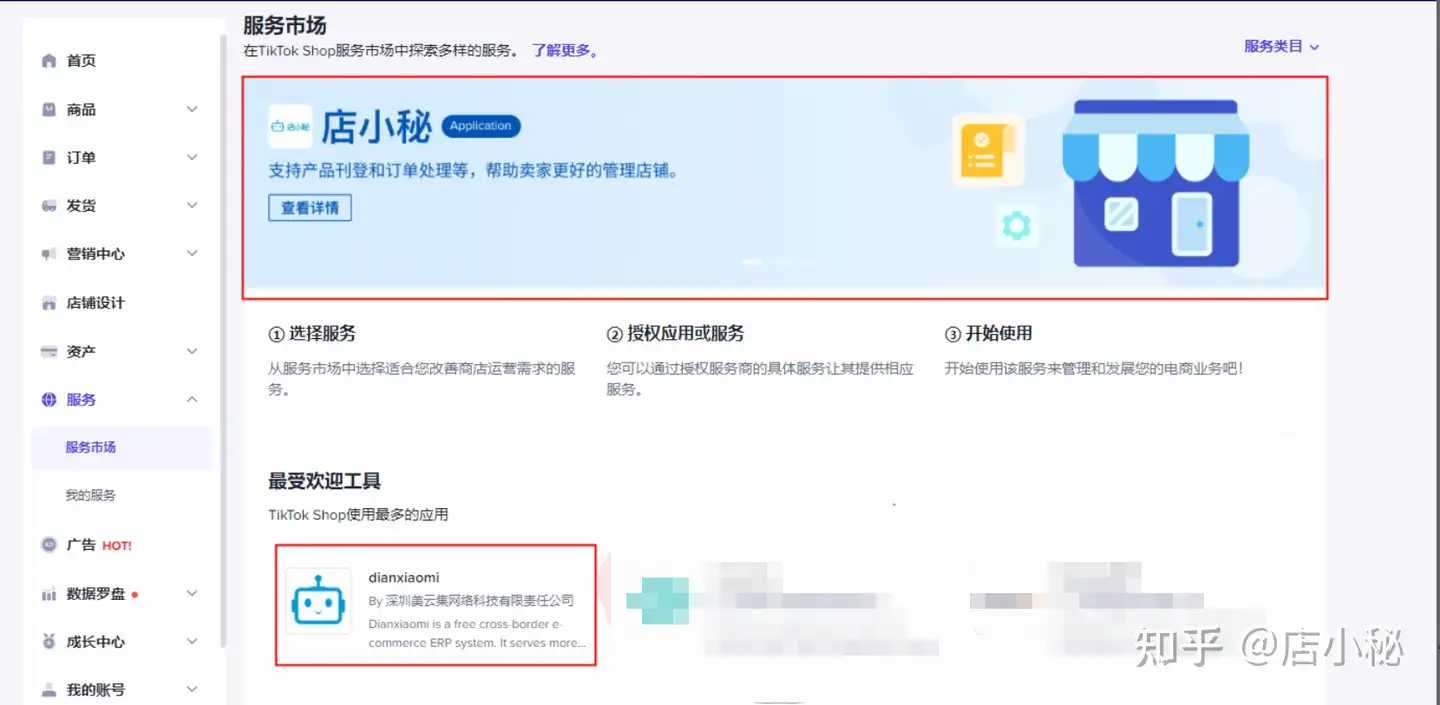
Task: Click the ① 选择服务 step heading
Action: tap(312, 334)
